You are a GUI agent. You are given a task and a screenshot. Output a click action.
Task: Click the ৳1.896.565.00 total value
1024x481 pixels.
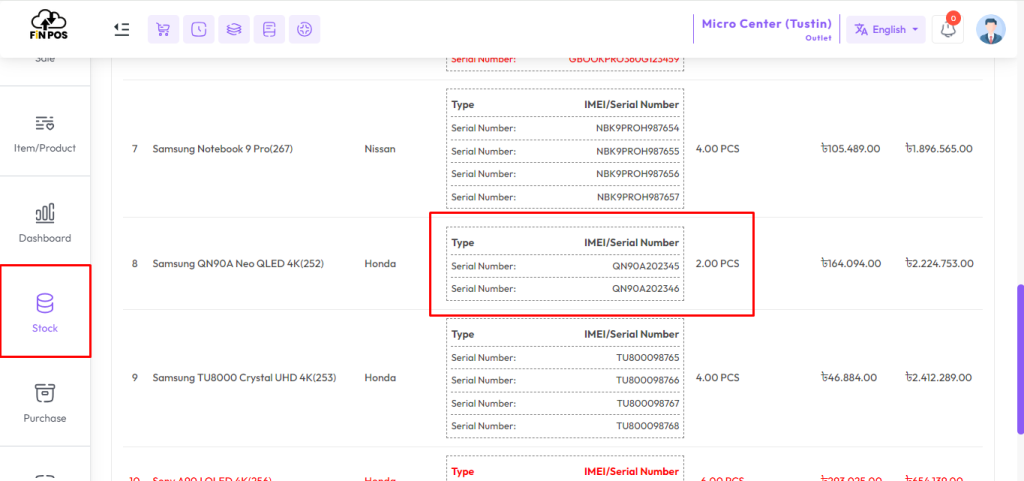coord(938,149)
